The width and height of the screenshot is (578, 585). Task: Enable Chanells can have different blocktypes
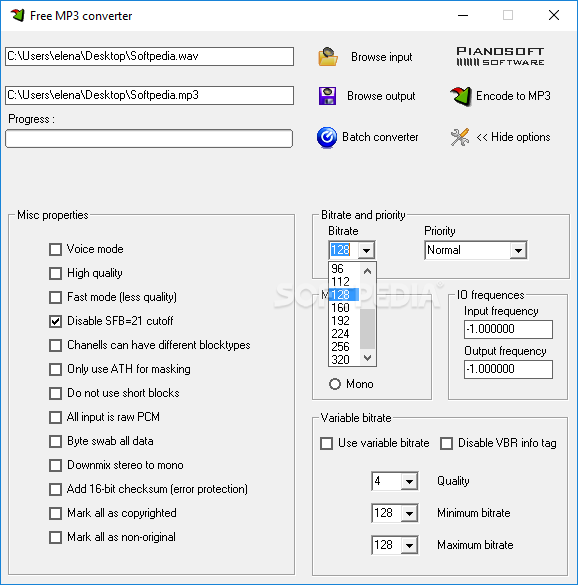[x=55, y=345]
